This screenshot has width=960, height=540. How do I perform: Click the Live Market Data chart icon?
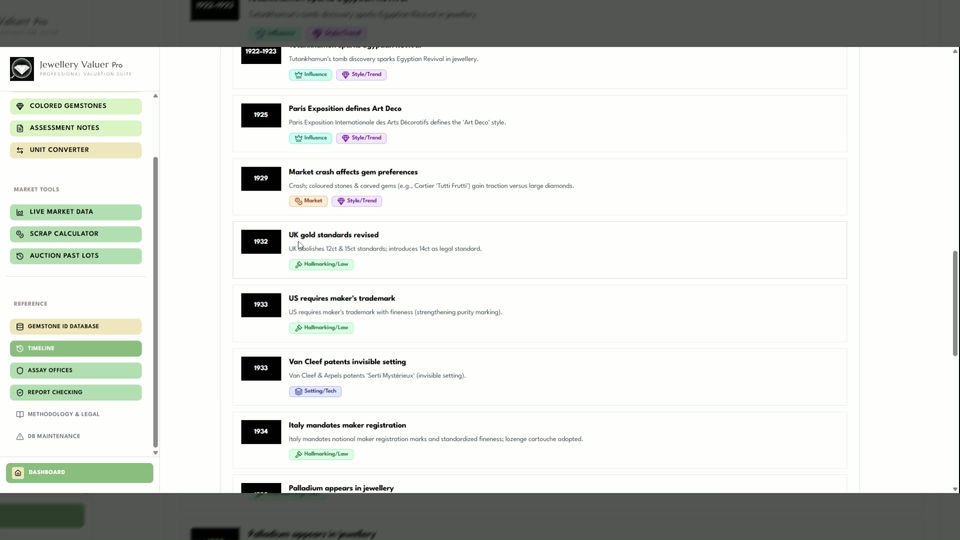click(x=20, y=212)
